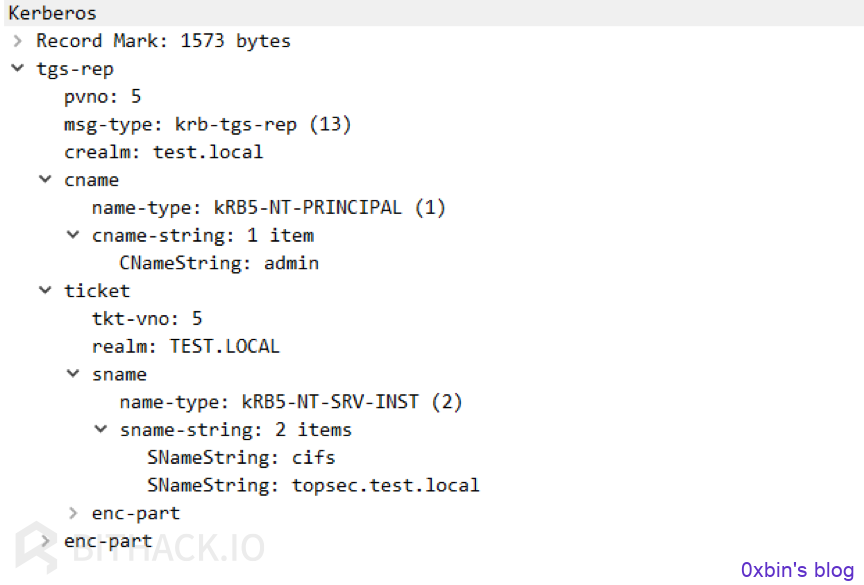Viewport: 864px width, 585px height.
Task: Select the realm: TEST.LOCAL row
Action: click(x=186, y=346)
